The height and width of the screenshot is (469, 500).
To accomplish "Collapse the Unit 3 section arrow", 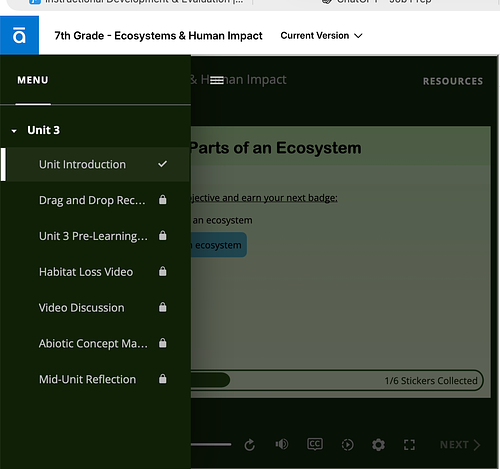I will pyautogui.click(x=14, y=131).
